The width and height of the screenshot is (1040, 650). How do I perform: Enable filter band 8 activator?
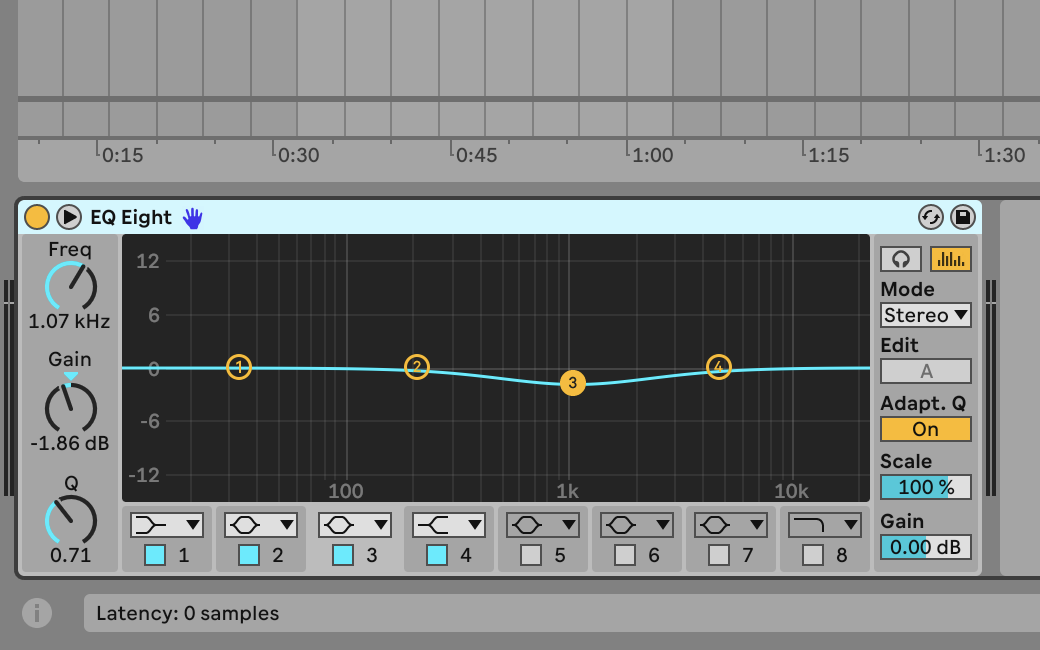point(813,554)
